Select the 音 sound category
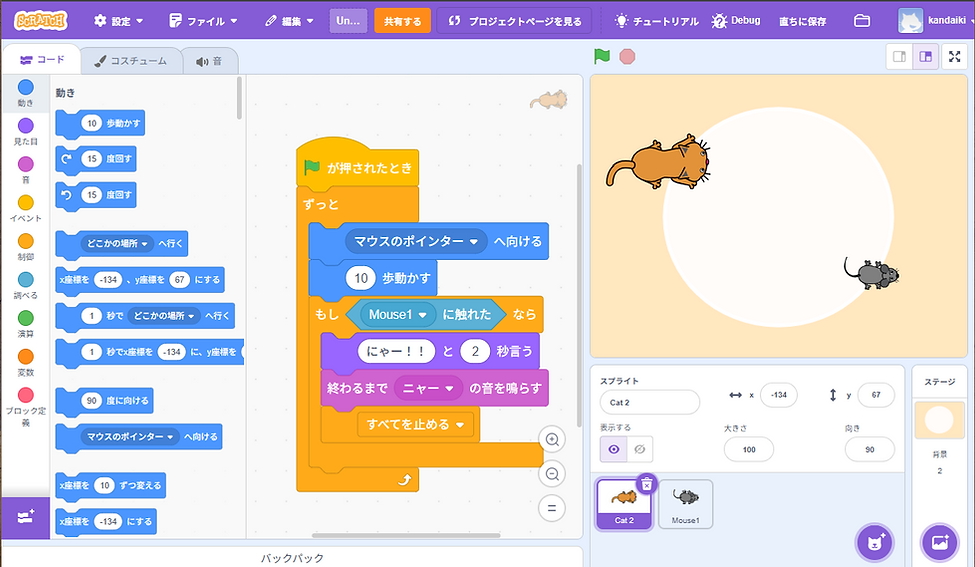This screenshot has width=975, height=567. 25,170
